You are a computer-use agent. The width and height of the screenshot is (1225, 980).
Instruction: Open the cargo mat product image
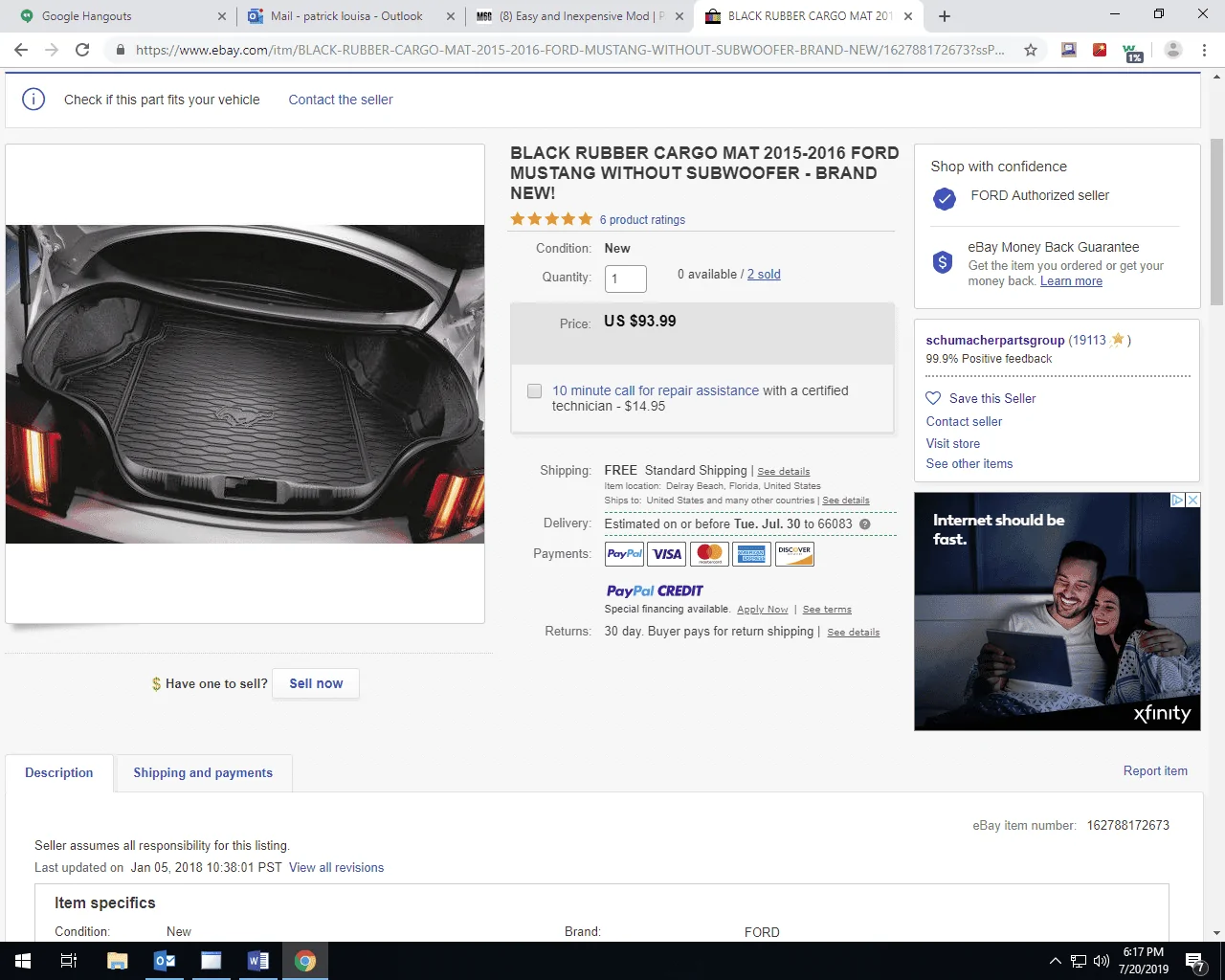click(x=245, y=384)
